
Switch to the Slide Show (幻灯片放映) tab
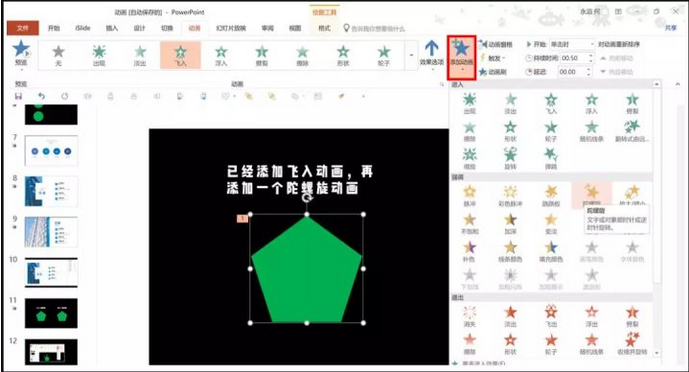tap(231, 28)
